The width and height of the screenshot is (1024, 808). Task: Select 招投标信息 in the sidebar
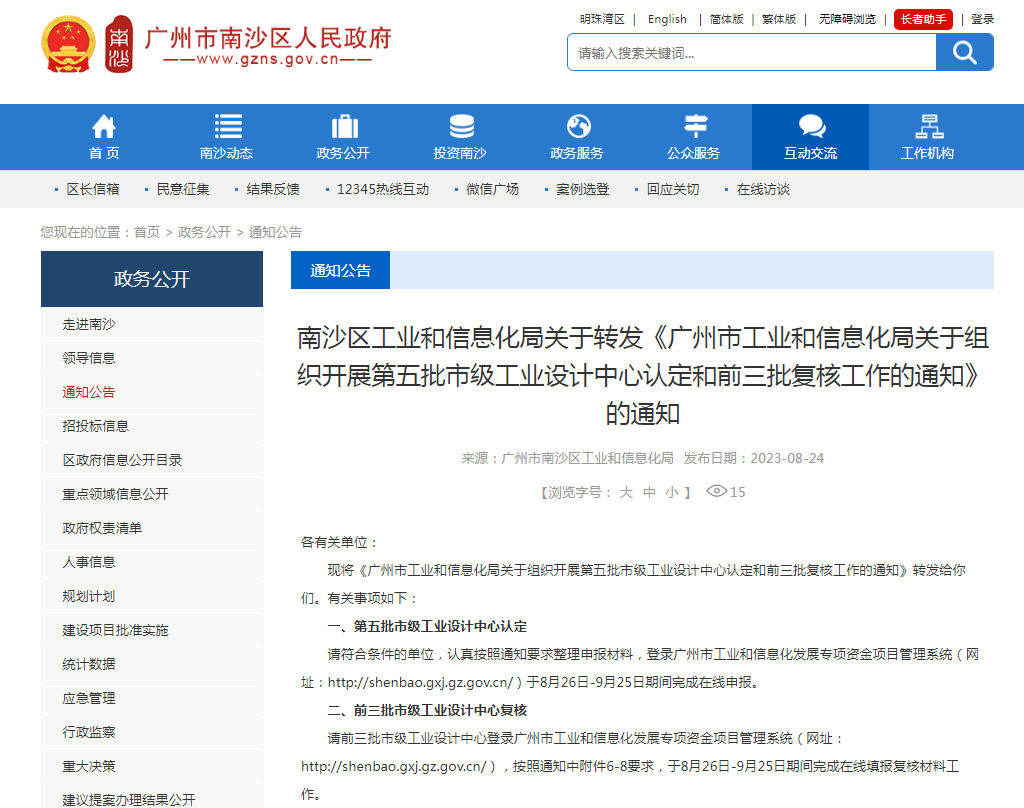[x=96, y=426]
